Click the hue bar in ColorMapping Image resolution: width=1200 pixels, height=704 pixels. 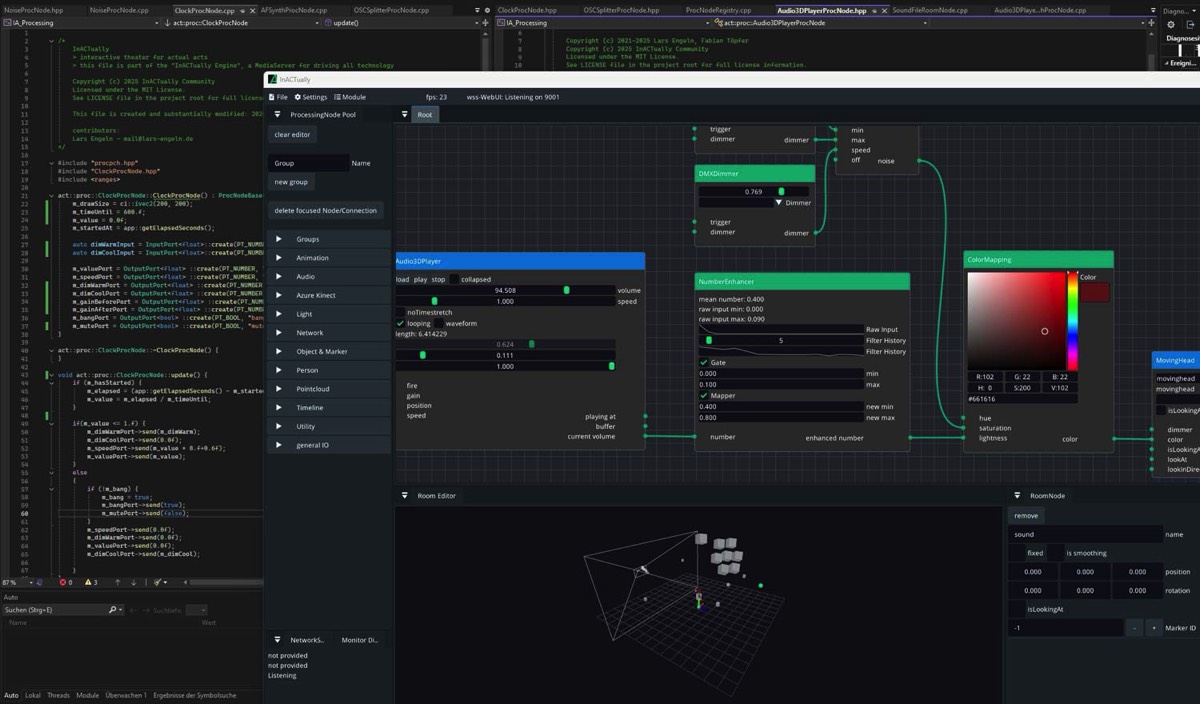coord(1073,320)
